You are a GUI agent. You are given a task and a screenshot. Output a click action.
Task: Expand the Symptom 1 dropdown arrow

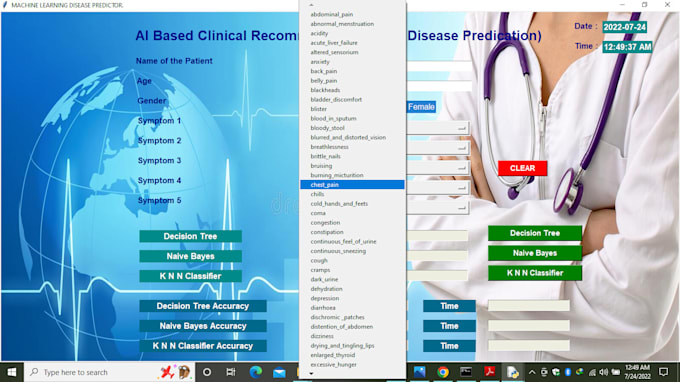pyautogui.click(x=462, y=128)
